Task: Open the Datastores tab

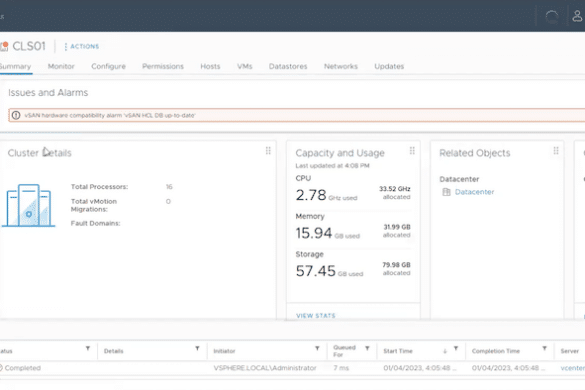Action: point(288,66)
